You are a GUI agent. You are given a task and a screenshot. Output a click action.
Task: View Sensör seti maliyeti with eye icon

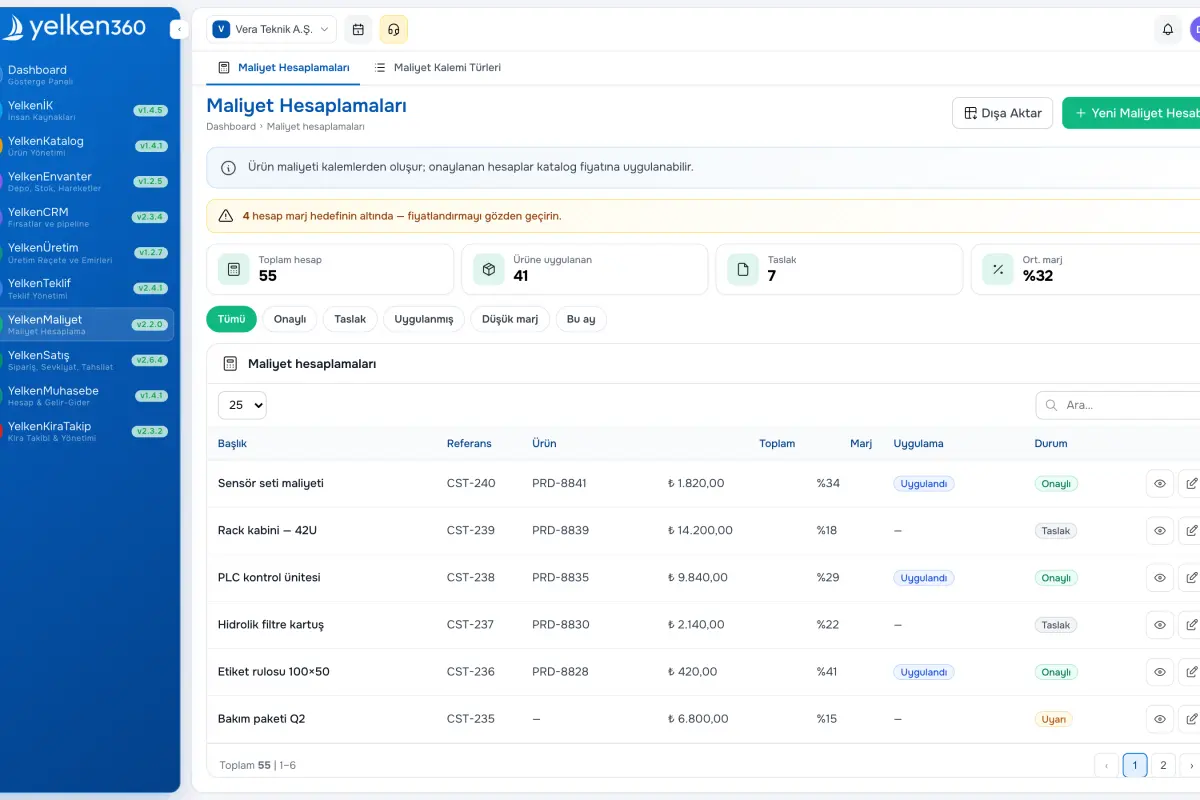tap(1160, 483)
